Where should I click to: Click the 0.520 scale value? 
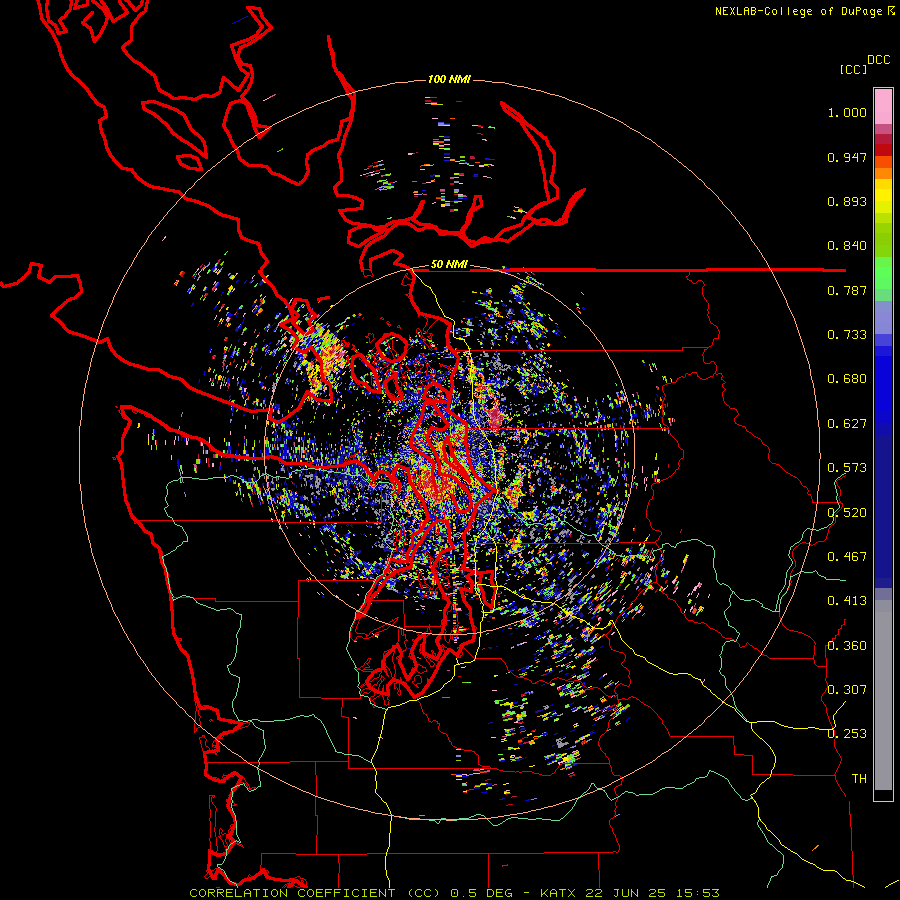(847, 513)
